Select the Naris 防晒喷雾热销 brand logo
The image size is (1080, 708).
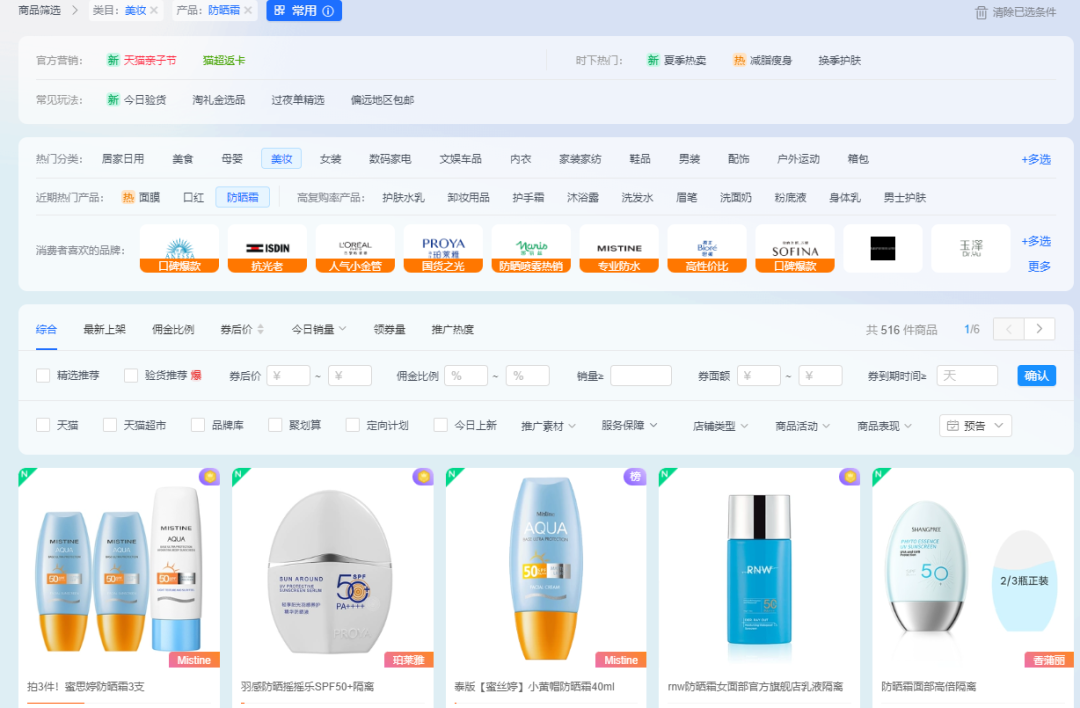tap(531, 248)
